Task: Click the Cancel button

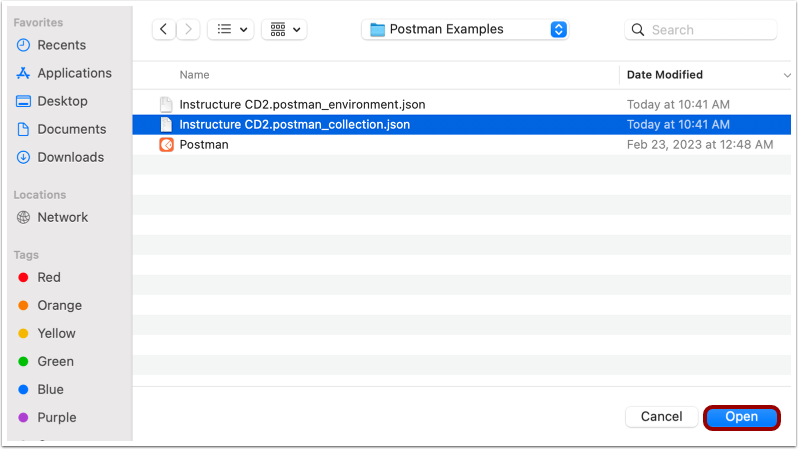Action: click(661, 416)
